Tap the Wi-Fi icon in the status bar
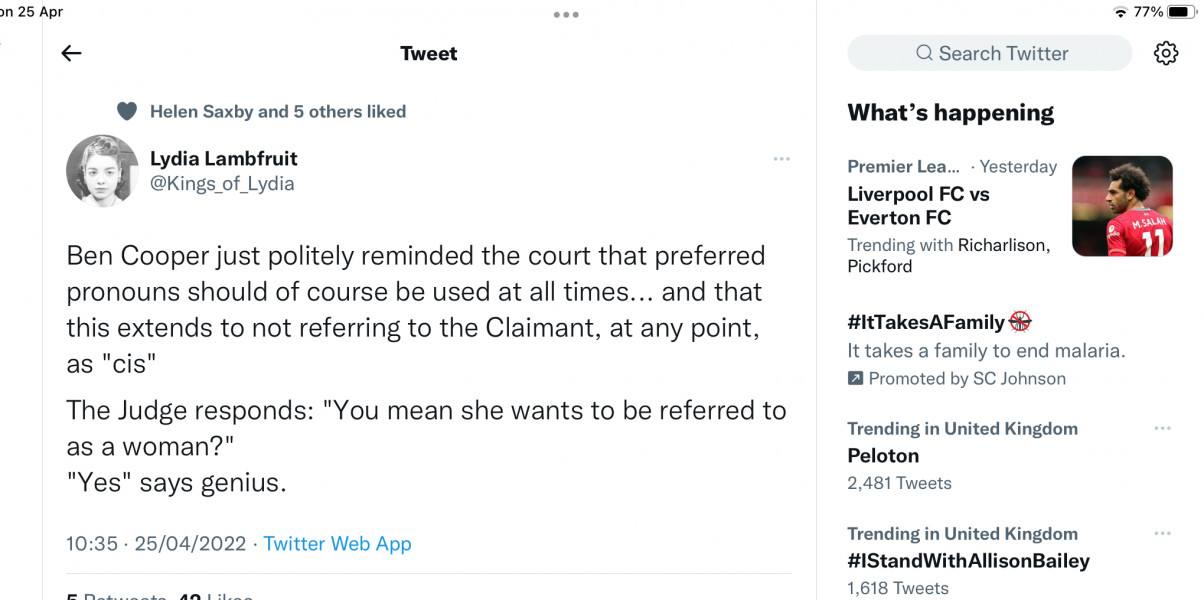Image resolution: width=1204 pixels, height=600 pixels. 1123,12
